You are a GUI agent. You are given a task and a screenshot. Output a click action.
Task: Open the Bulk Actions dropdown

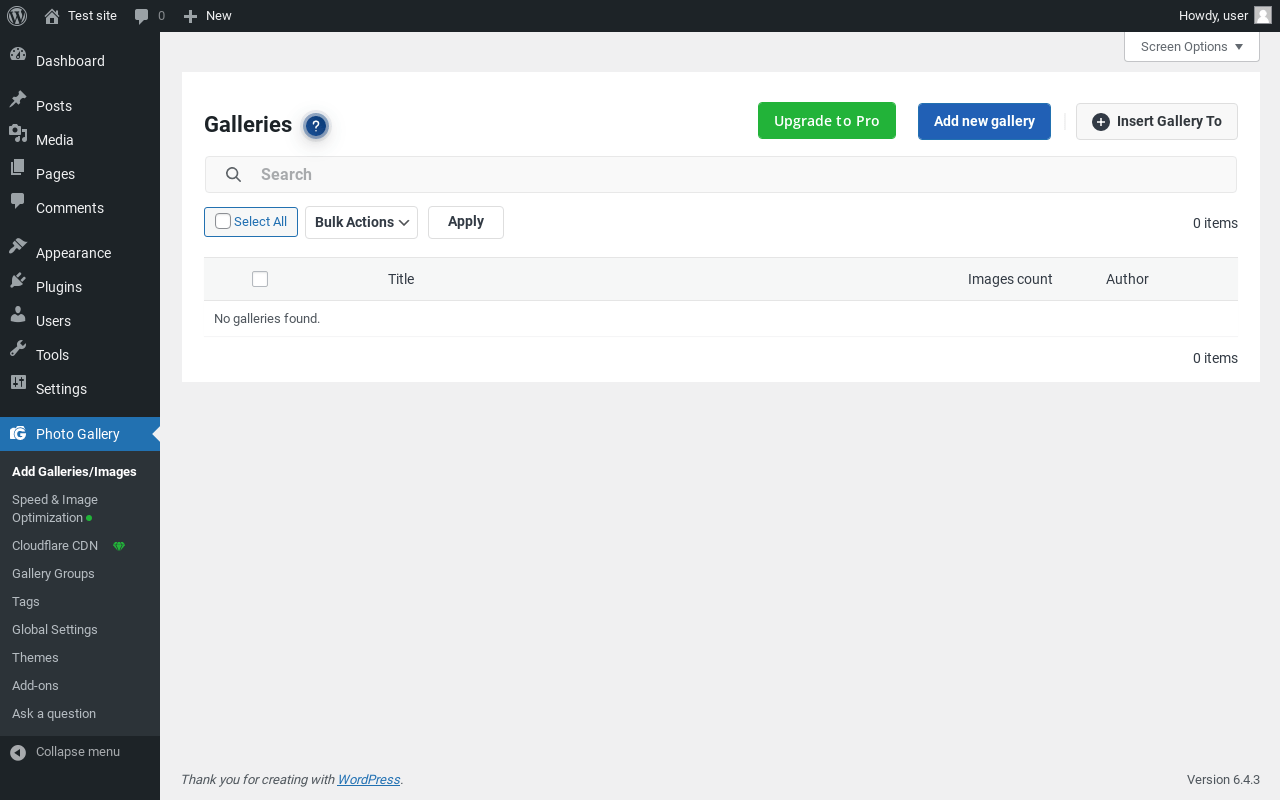(361, 222)
